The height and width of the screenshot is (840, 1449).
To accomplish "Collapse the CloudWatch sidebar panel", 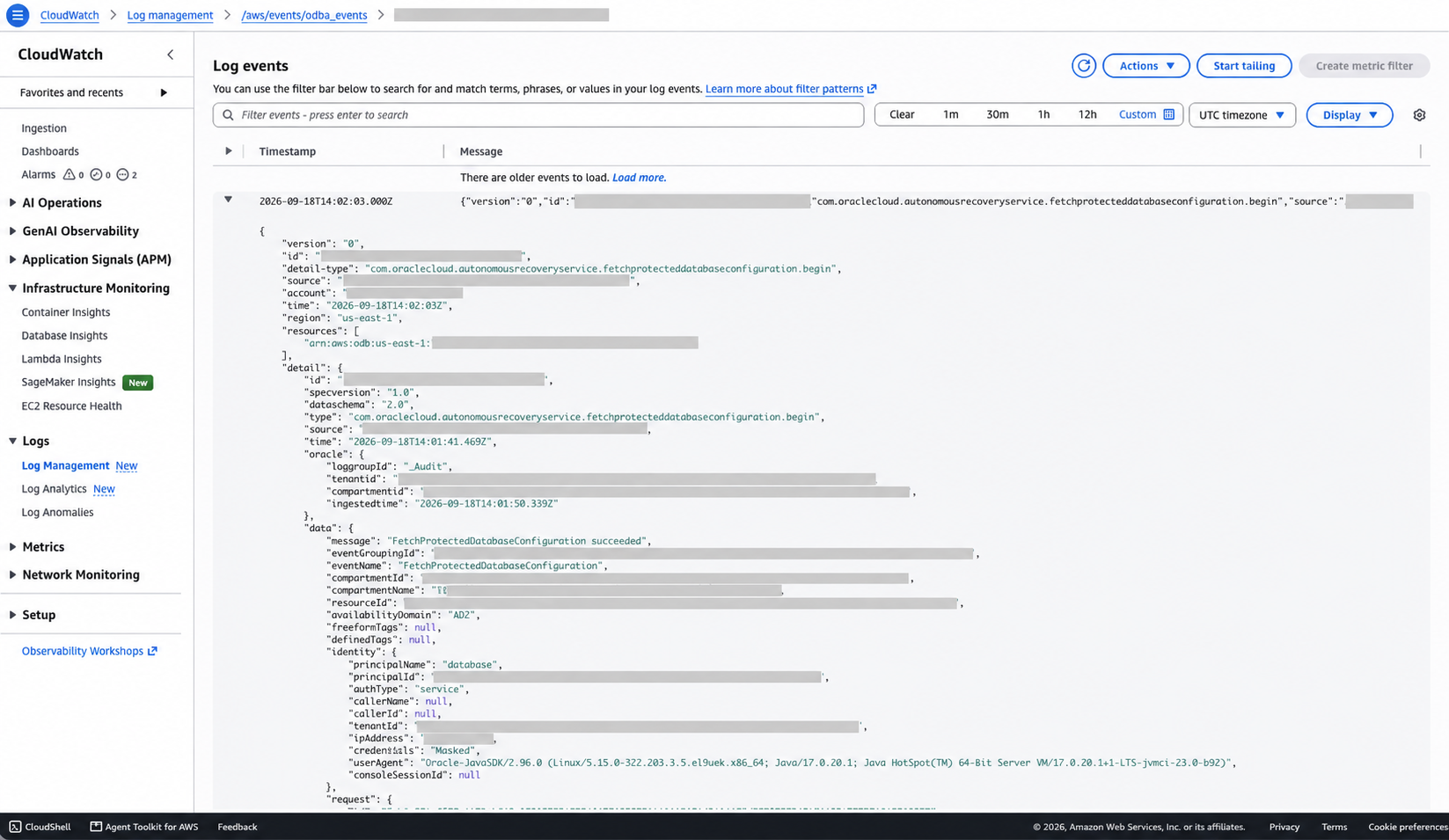I will point(171,55).
